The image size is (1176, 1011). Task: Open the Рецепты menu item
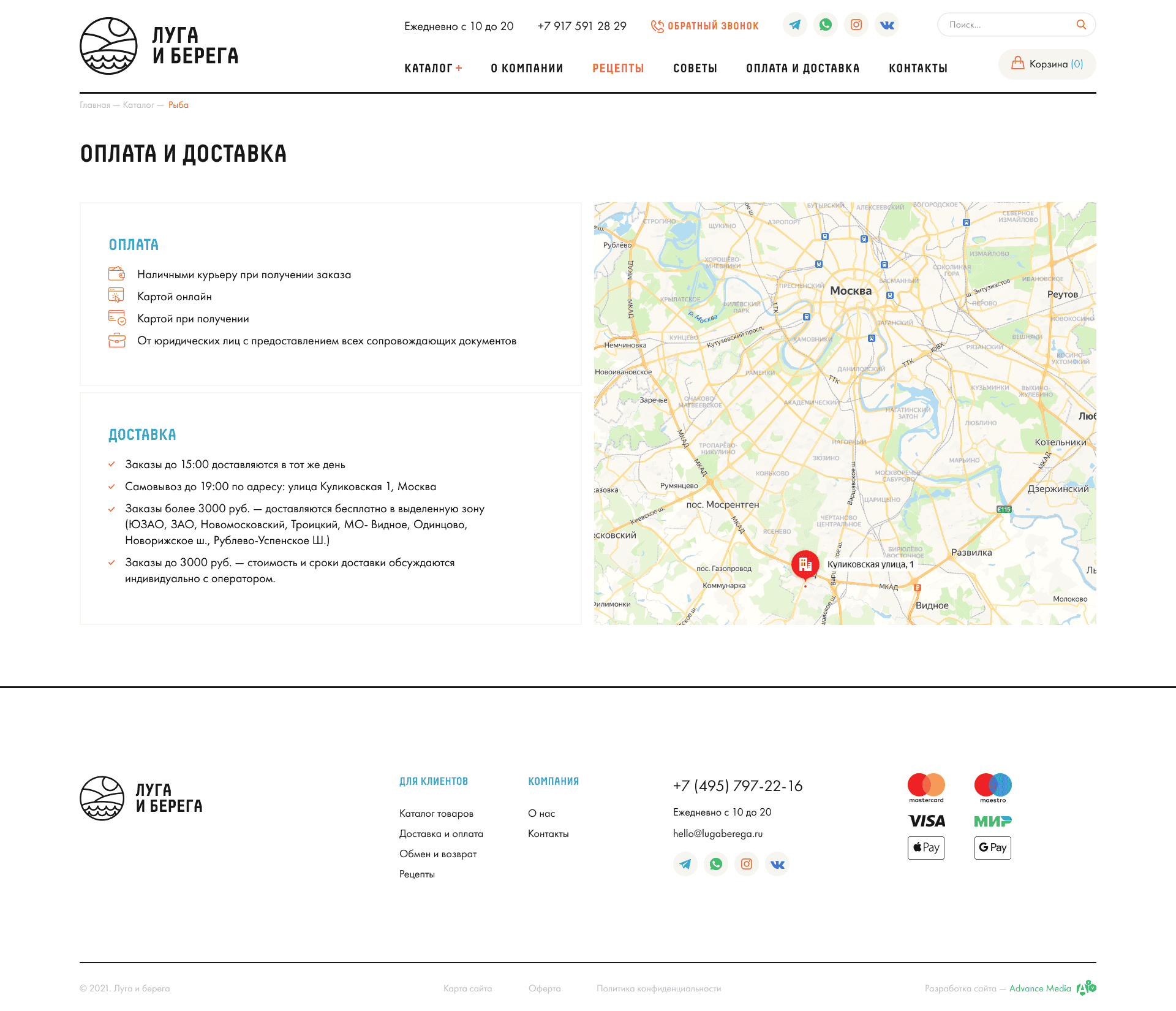pos(618,69)
